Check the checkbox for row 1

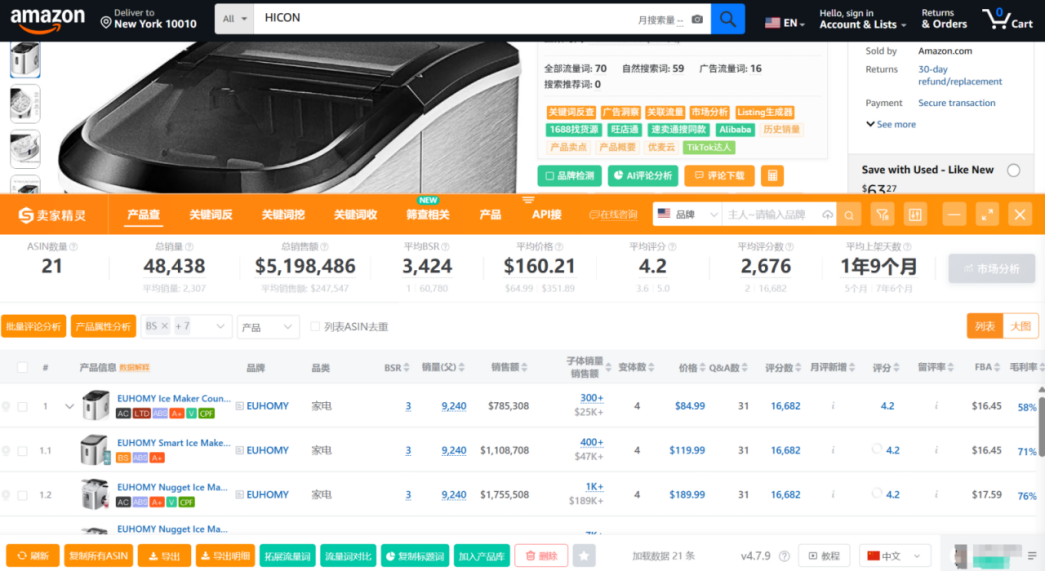23,406
